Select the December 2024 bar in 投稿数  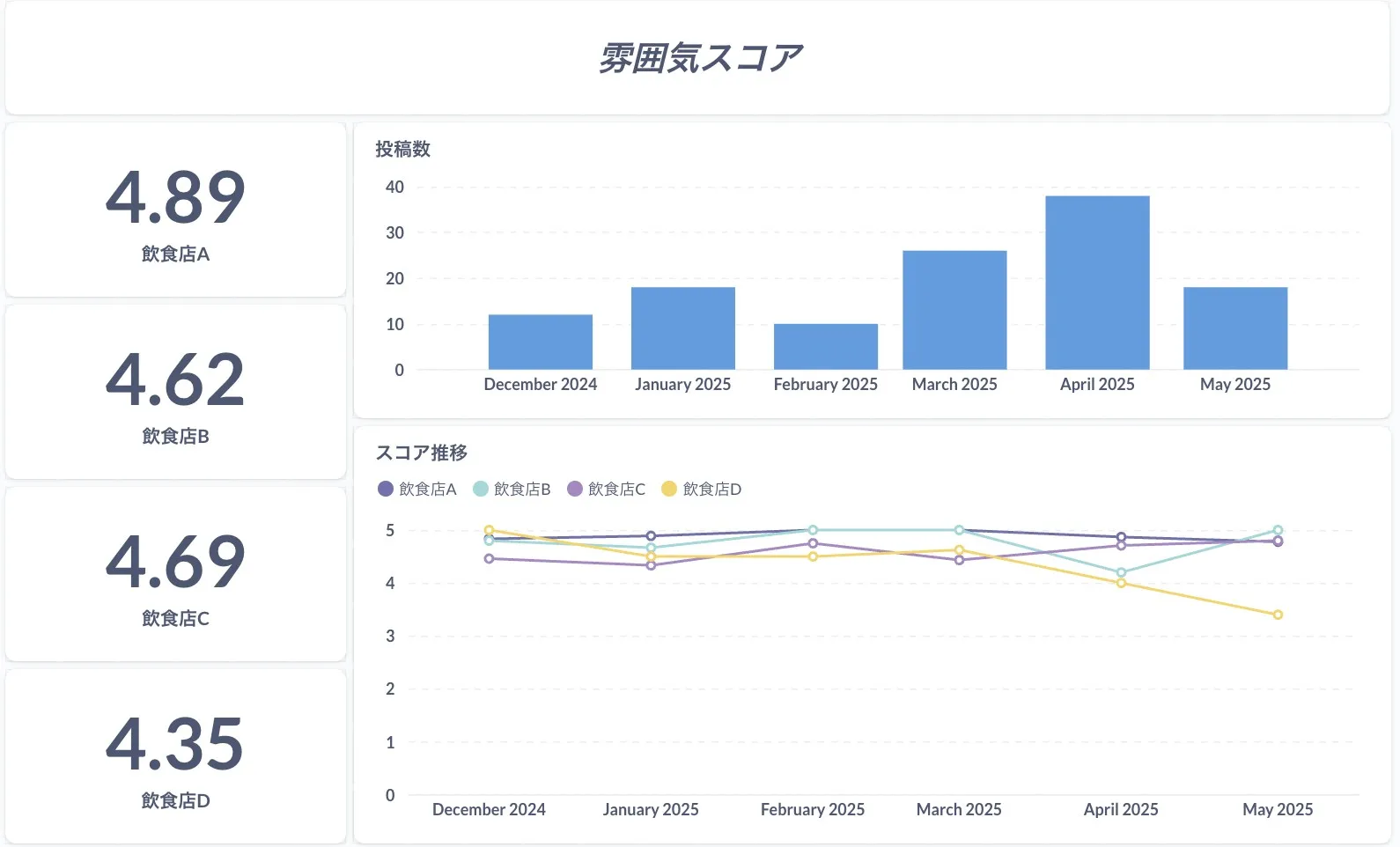point(540,342)
